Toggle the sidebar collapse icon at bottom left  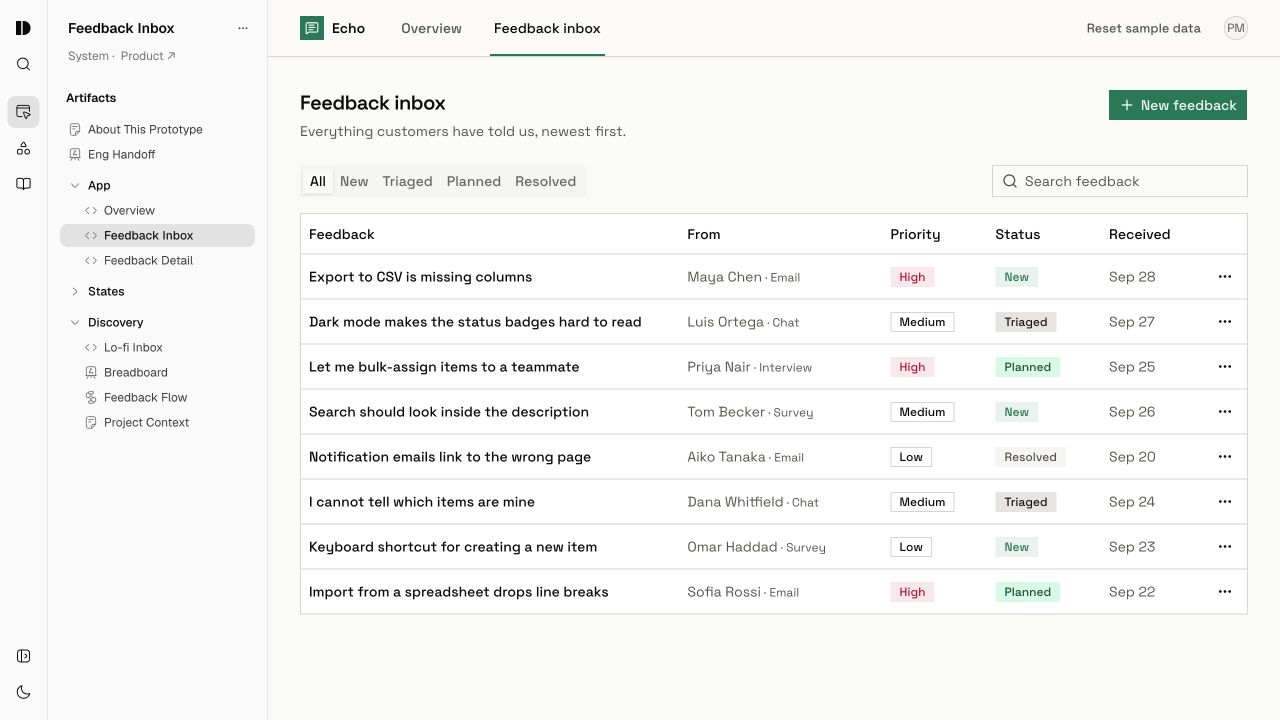(23, 656)
